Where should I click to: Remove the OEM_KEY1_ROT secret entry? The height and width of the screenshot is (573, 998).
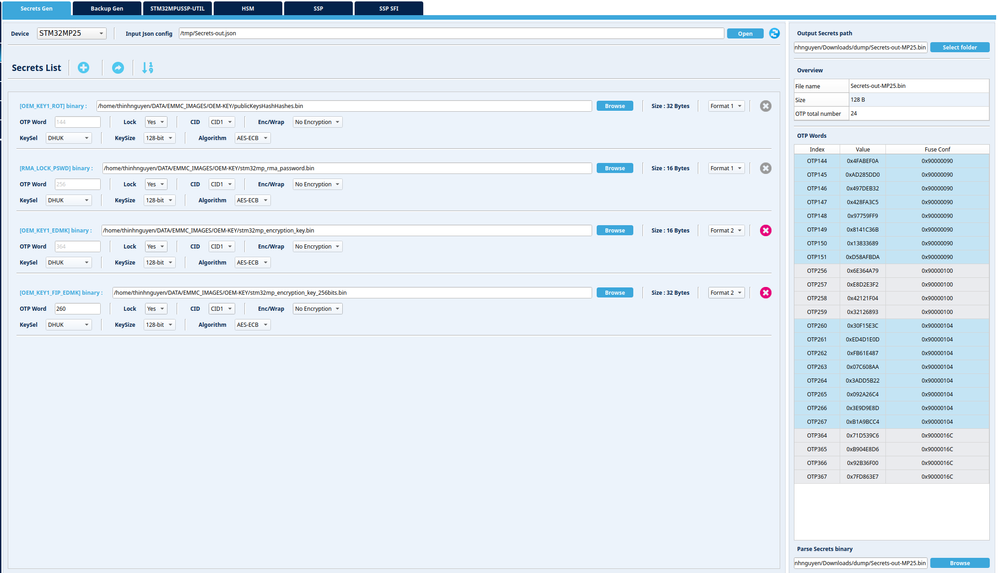tap(766, 106)
